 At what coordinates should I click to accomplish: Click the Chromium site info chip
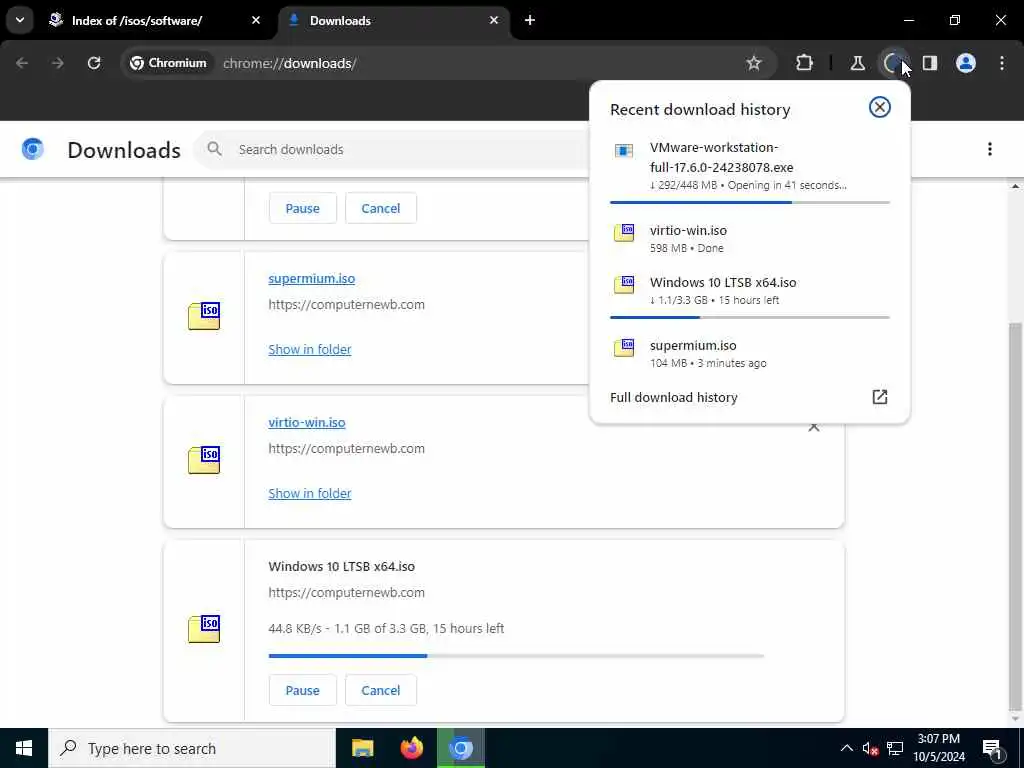pos(168,63)
